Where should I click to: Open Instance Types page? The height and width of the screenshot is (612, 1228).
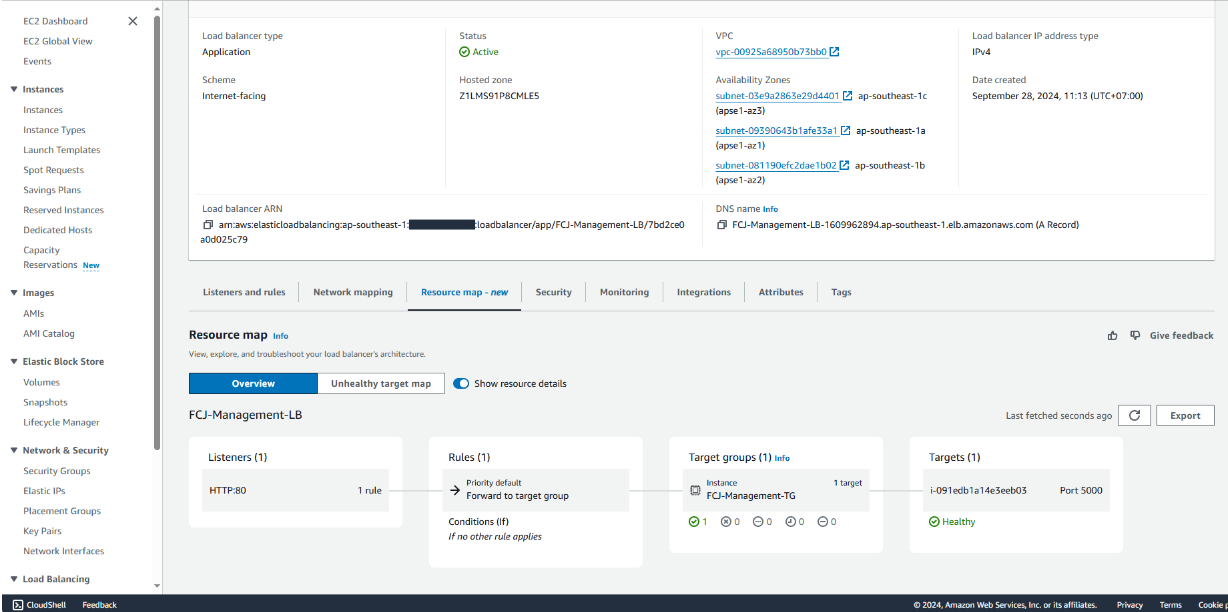pos(54,130)
